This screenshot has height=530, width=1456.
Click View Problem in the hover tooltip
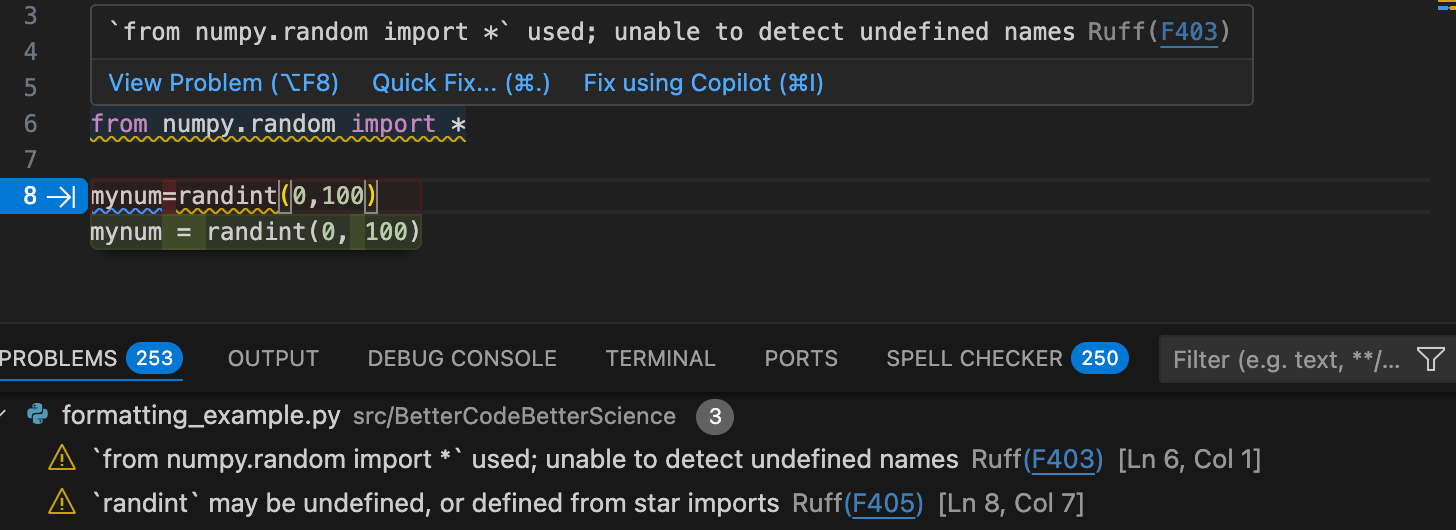223,83
